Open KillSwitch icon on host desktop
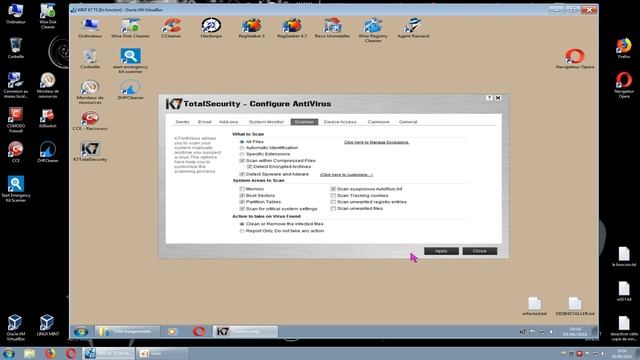 tap(47, 118)
